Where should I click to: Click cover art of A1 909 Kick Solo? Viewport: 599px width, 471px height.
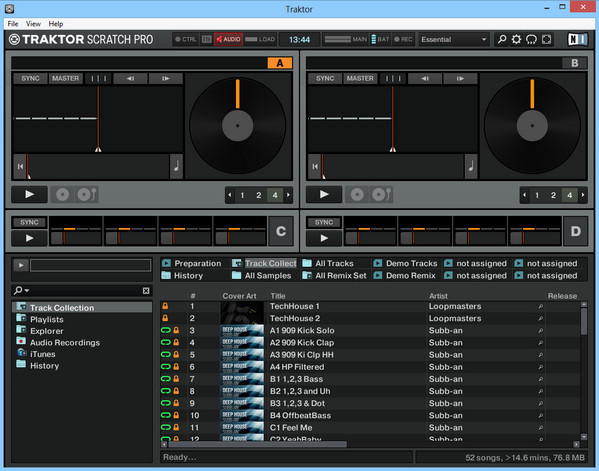[x=243, y=330]
